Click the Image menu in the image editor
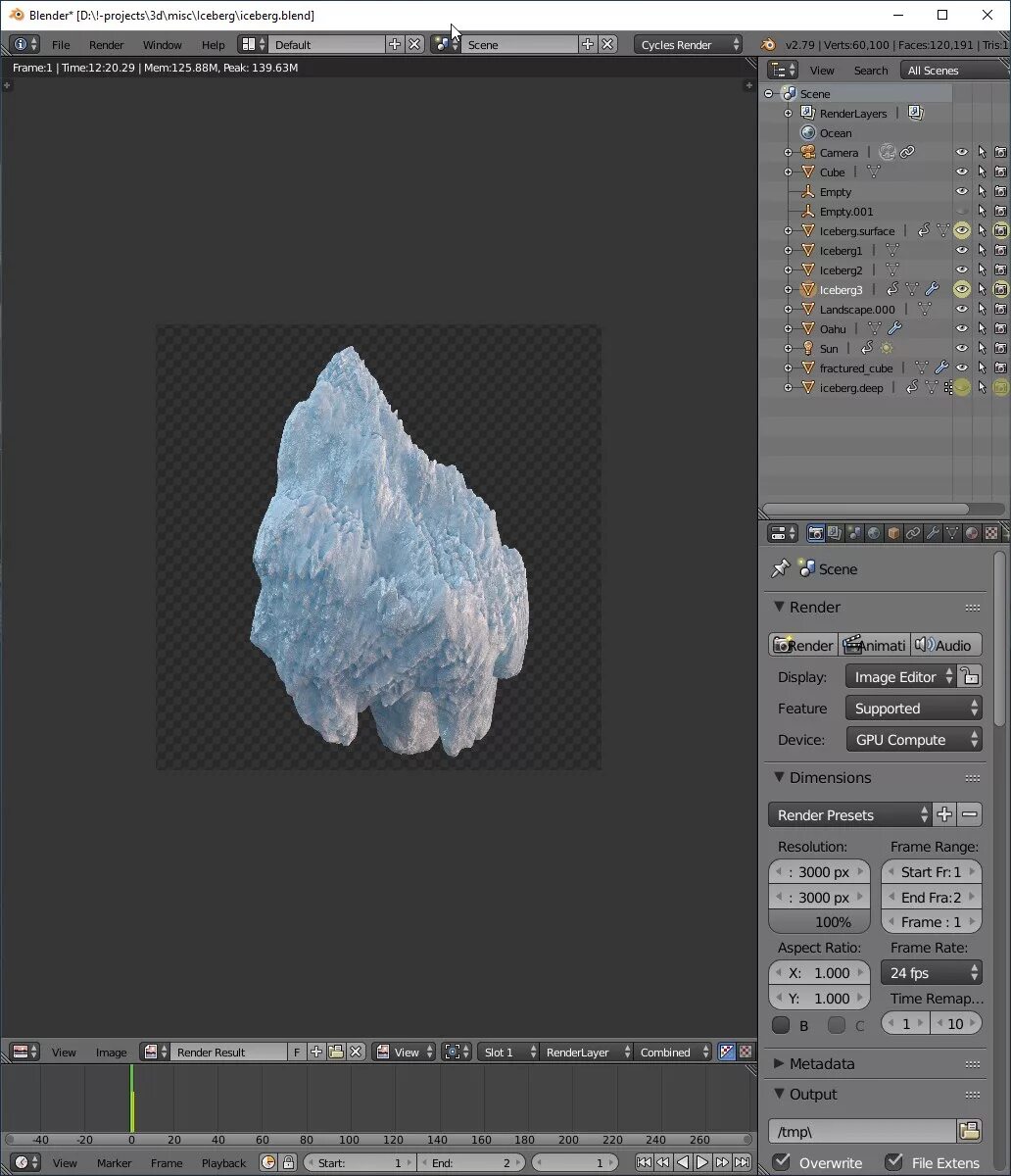The width and height of the screenshot is (1011, 1176). point(111,1052)
